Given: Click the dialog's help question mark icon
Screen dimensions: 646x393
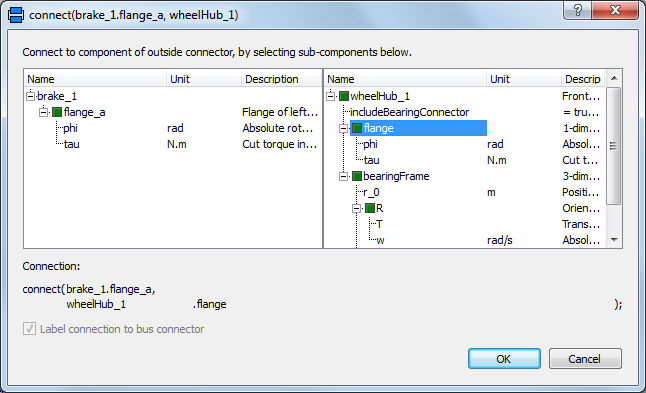Looking at the screenshot, I should [578, 10].
